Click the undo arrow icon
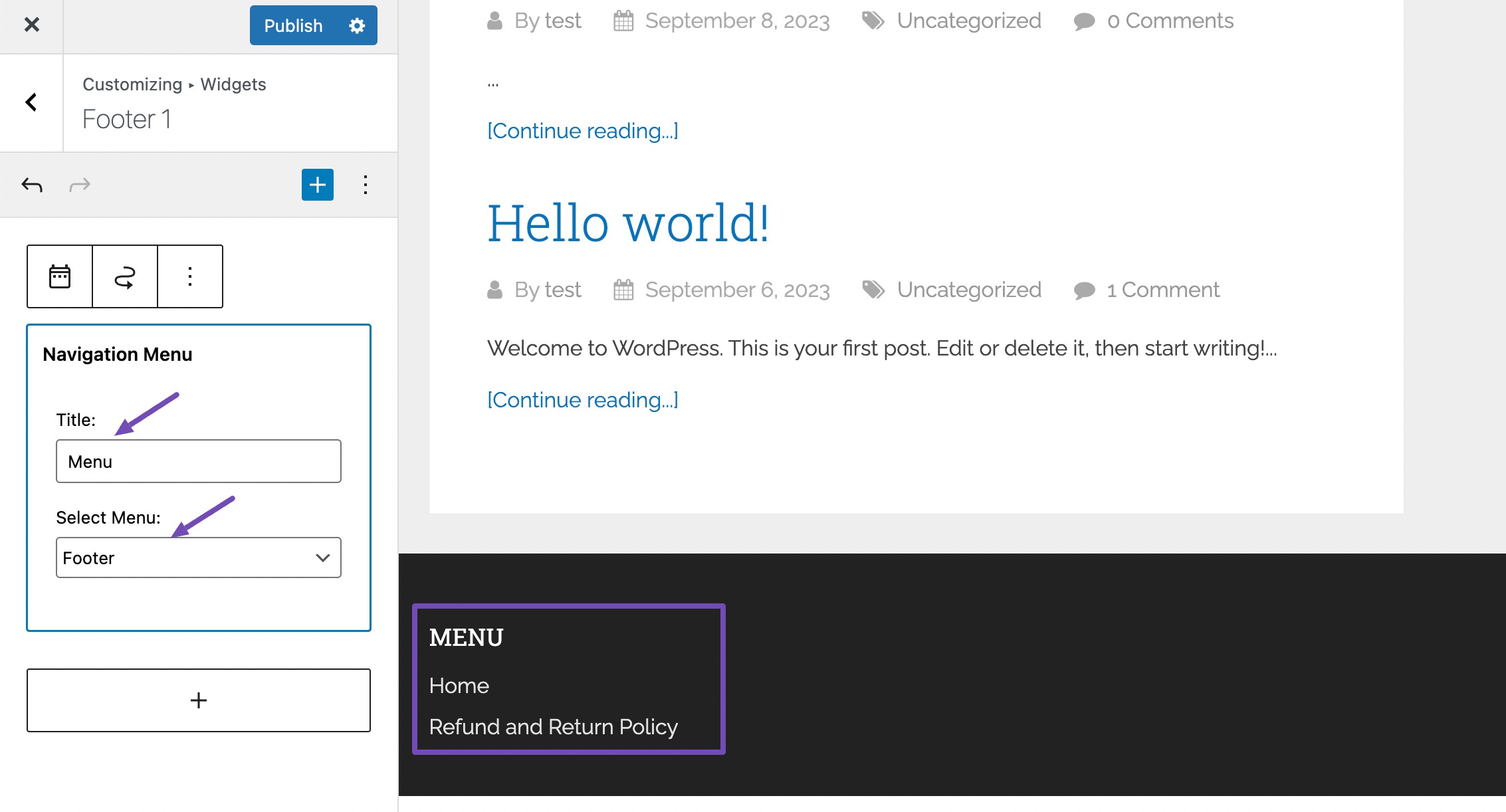Viewport: 1506px width, 812px height. [x=31, y=184]
